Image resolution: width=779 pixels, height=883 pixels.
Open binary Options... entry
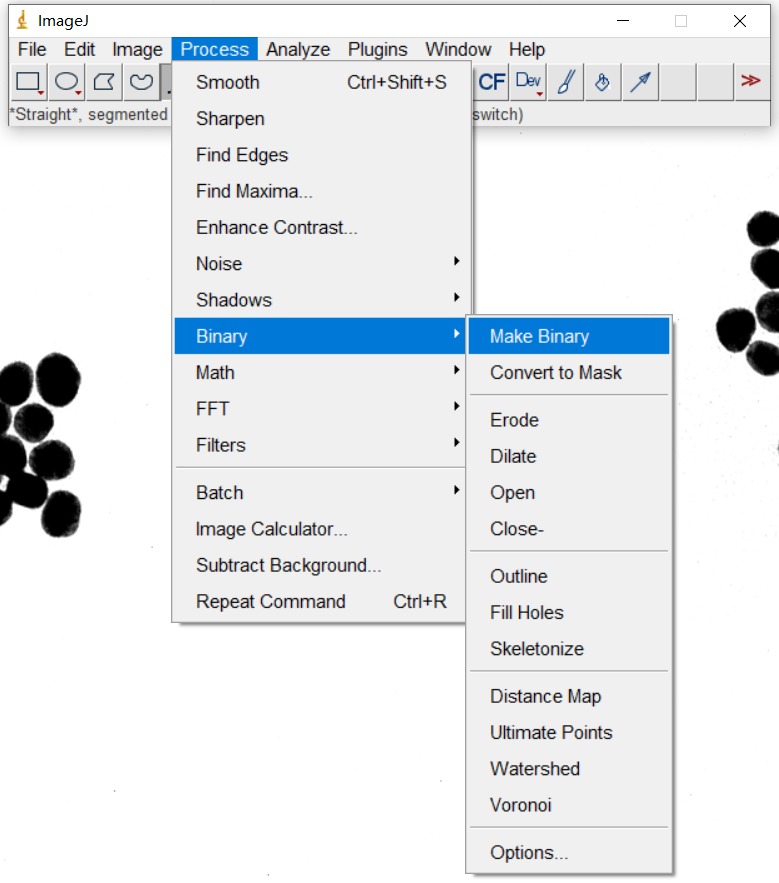point(529,853)
